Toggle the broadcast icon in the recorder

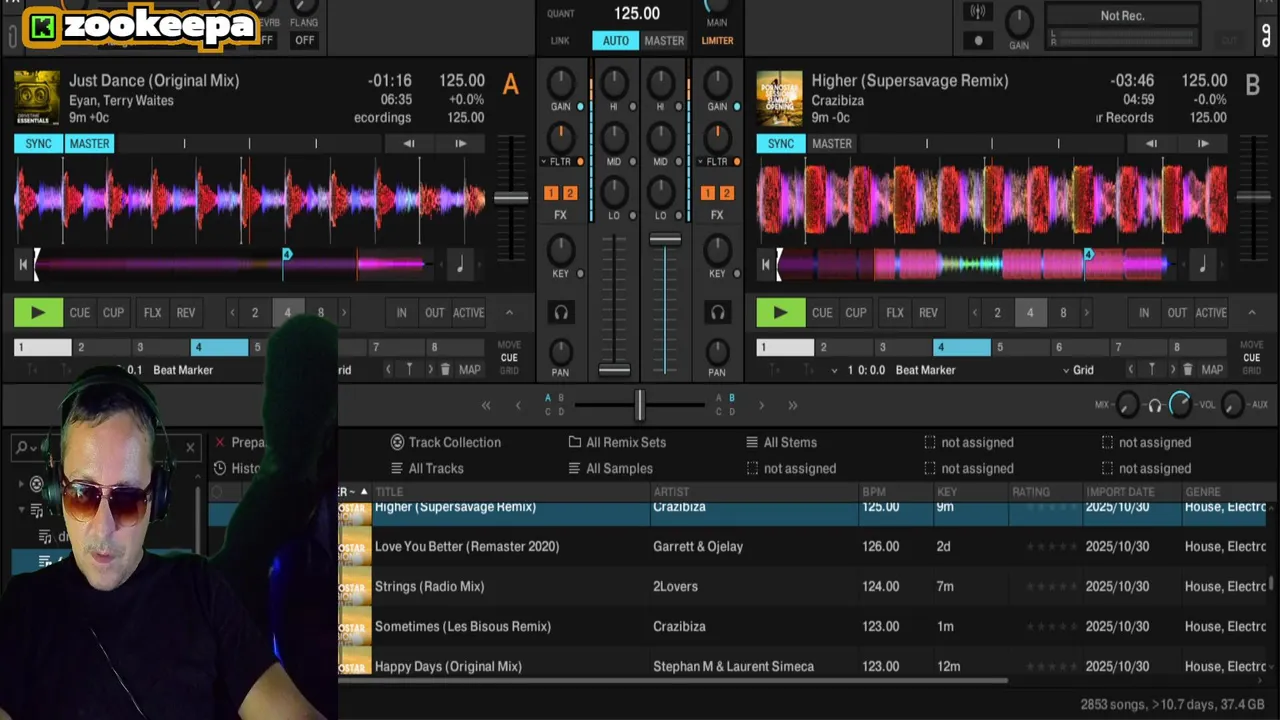(978, 12)
